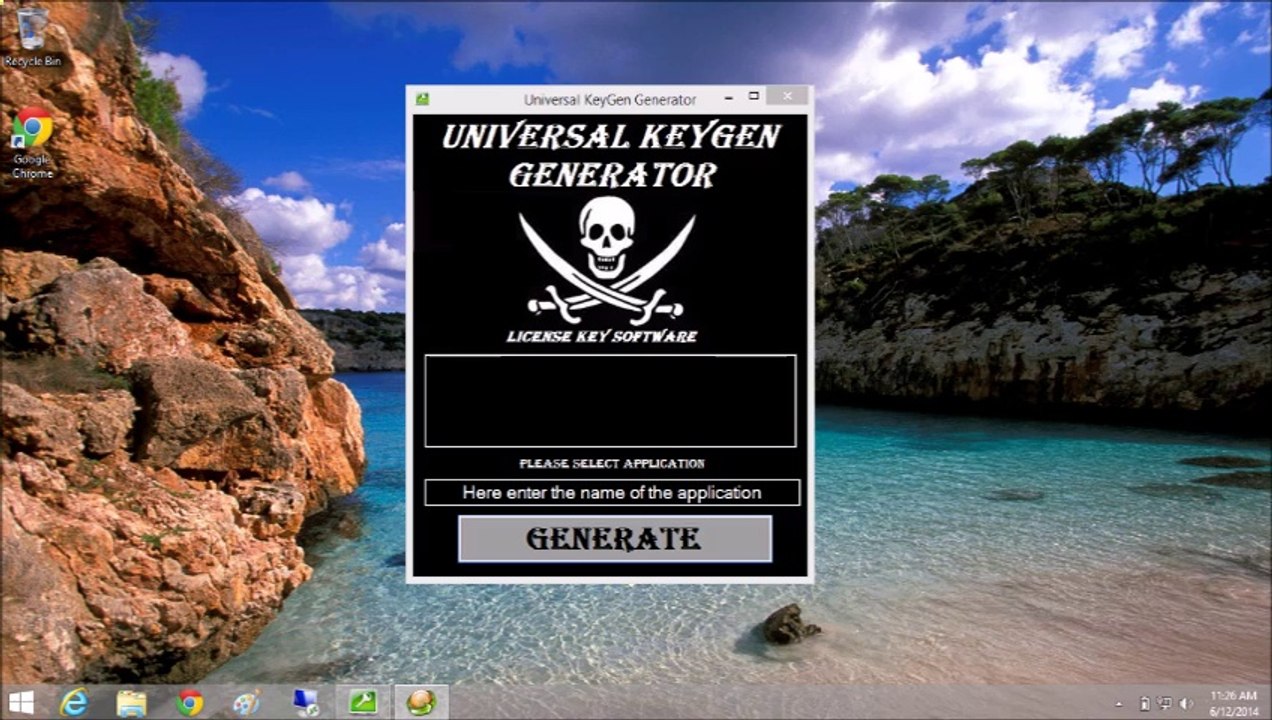This screenshot has width=1272, height=720.
Task: Open the Recycle Bin desktop icon
Action: [32, 36]
